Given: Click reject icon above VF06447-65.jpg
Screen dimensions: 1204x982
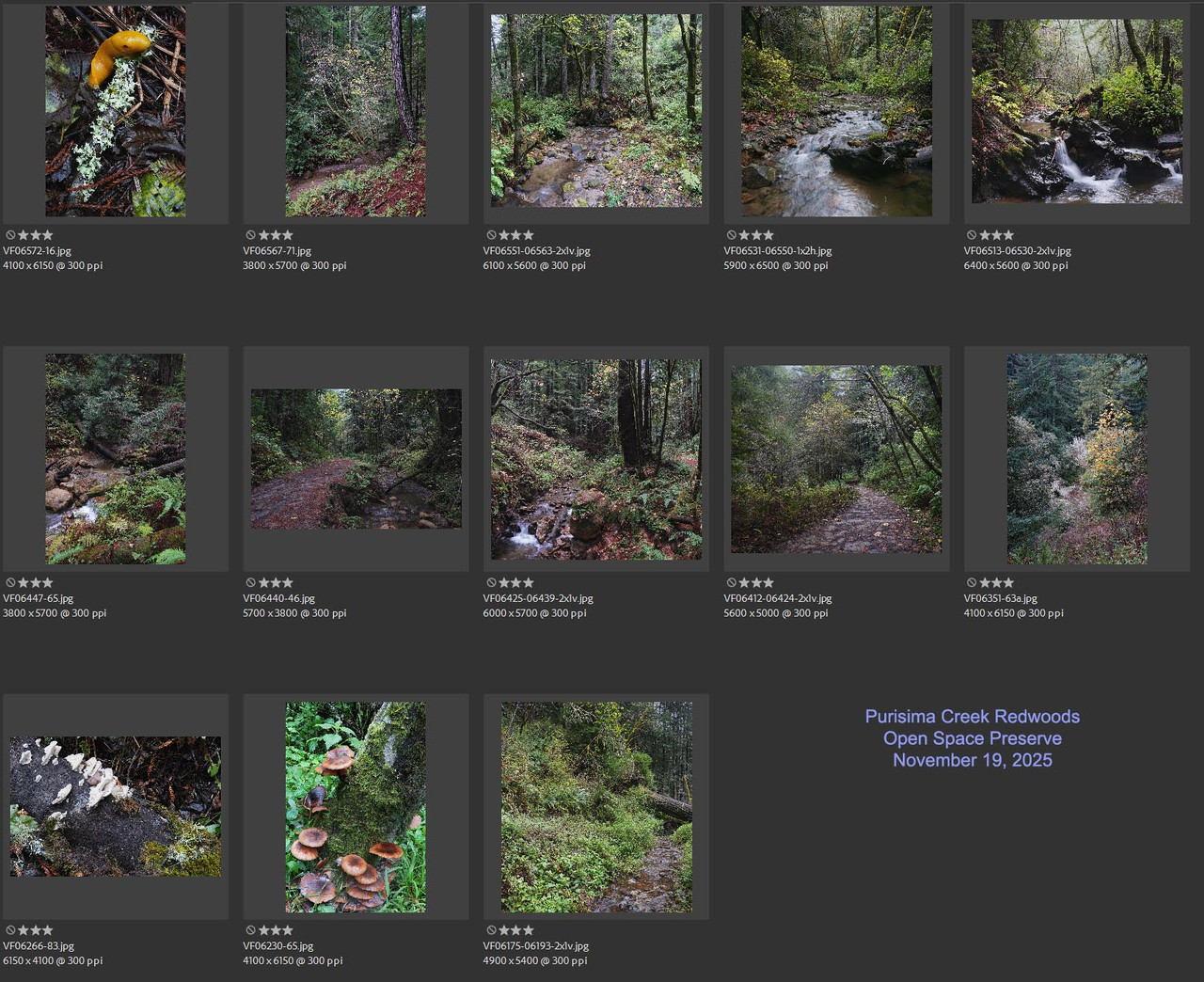Looking at the screenshot, I should click(10, 583).
